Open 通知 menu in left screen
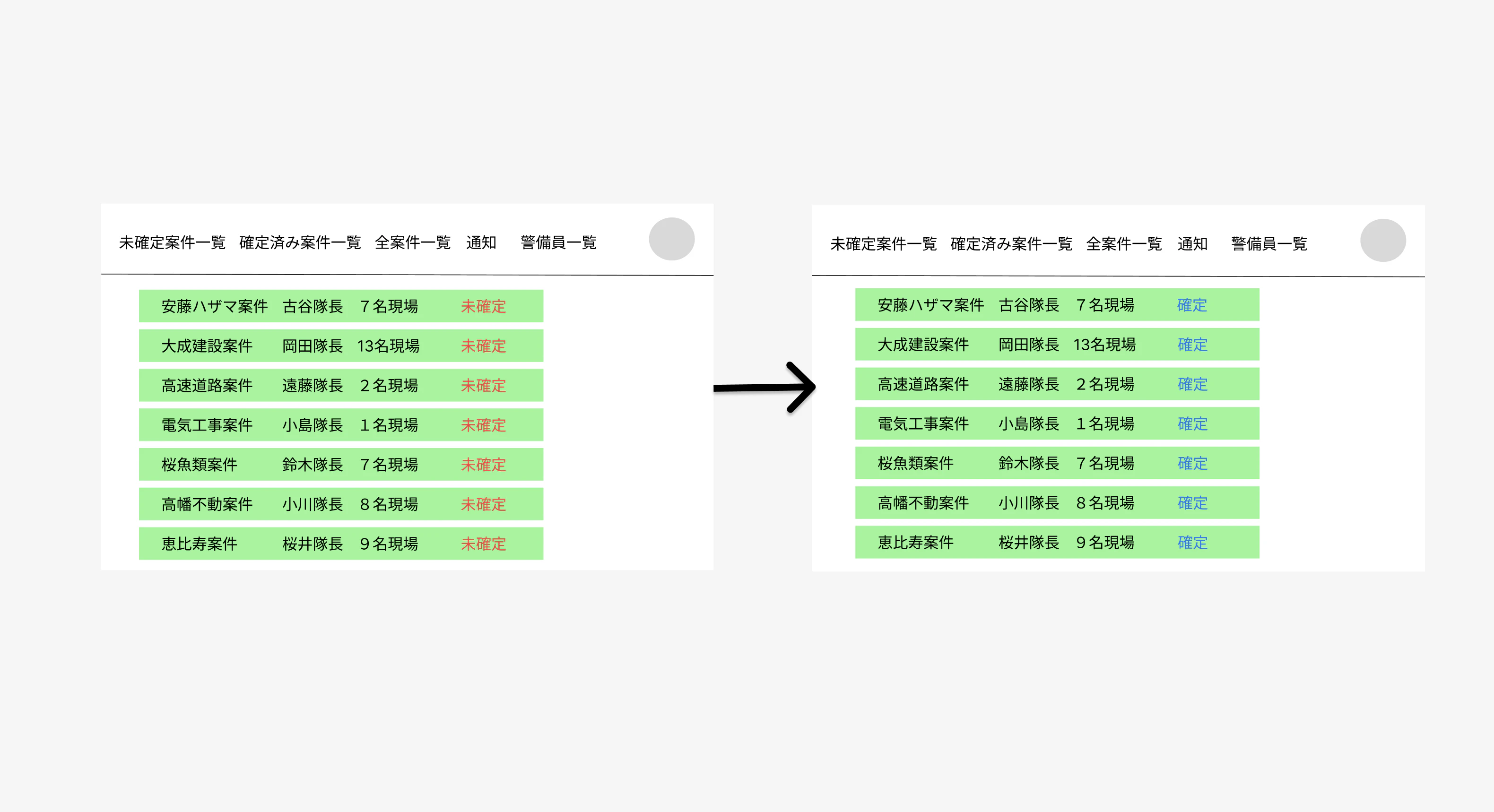Screen dimensions: 1494x812 (x=481, y=242)
